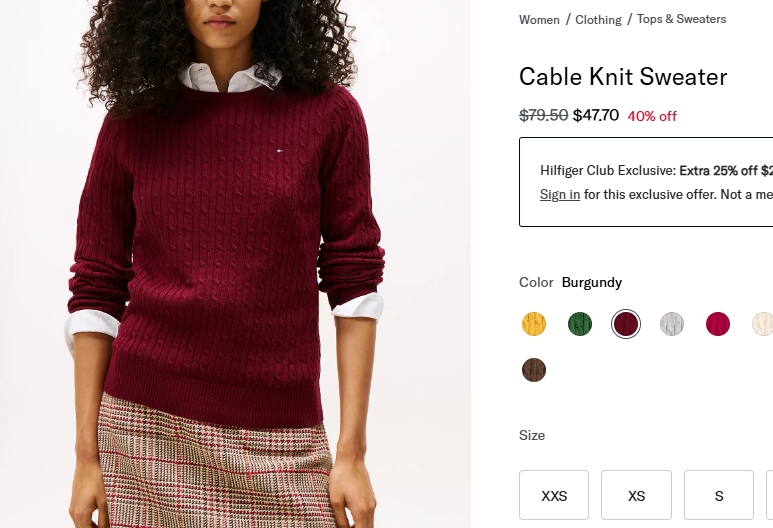Click the 40% off label

point(652,116)
